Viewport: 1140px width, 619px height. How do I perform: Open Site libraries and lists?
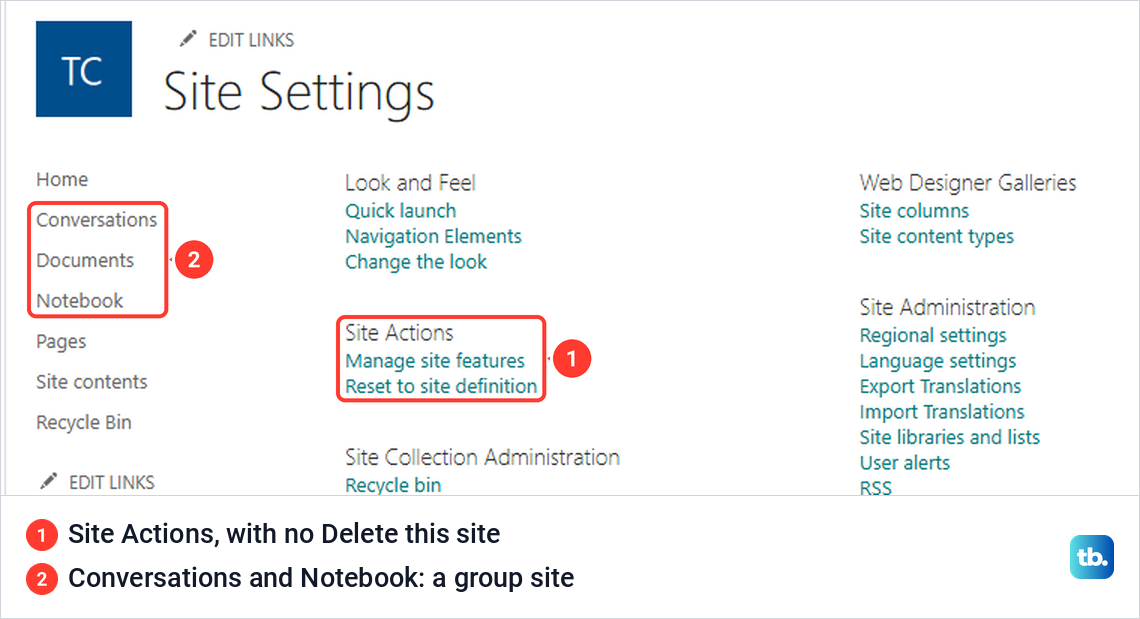(950, 437)
